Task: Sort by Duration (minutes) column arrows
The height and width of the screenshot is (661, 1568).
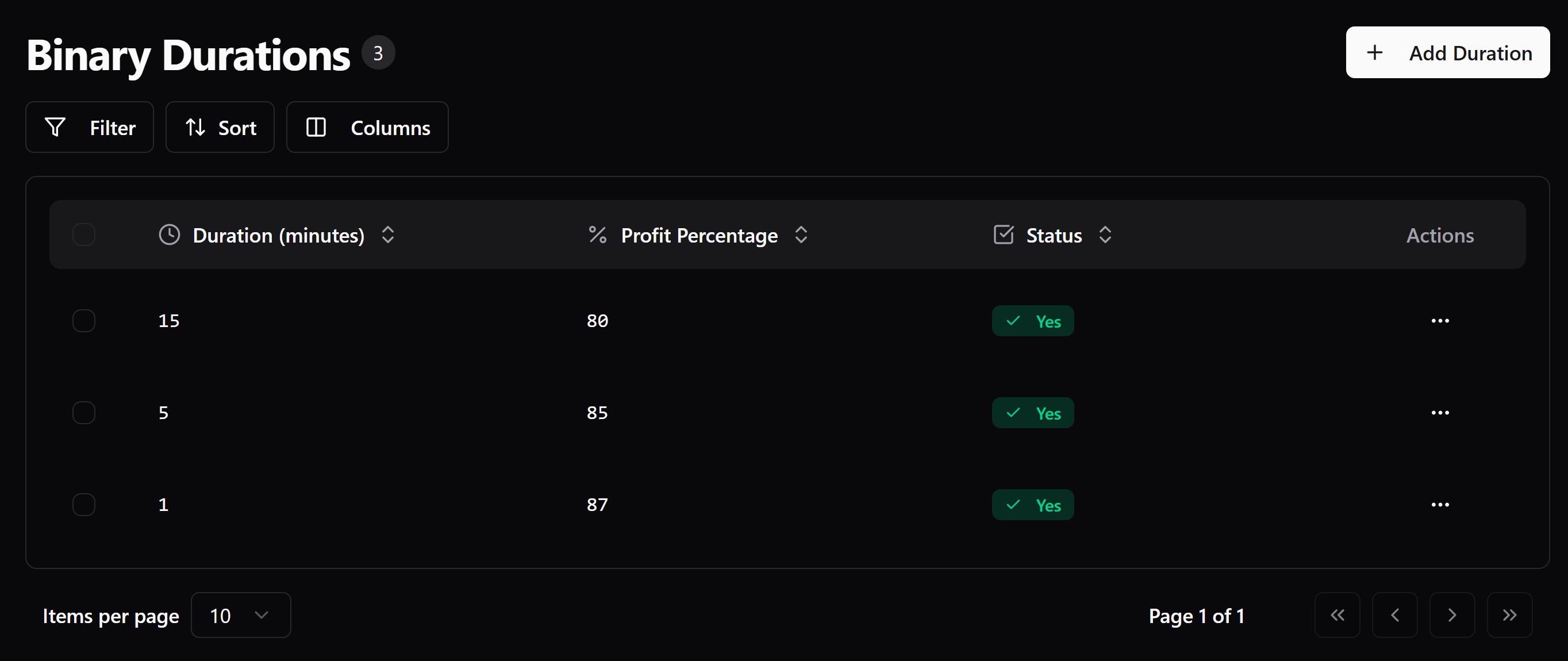Action: coord(388,235)
